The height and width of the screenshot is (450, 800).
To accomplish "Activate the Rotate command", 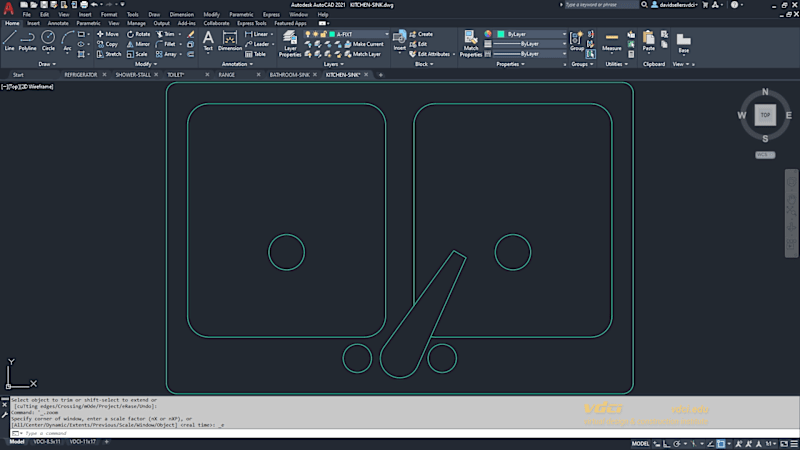I will [x=138, y=34].
